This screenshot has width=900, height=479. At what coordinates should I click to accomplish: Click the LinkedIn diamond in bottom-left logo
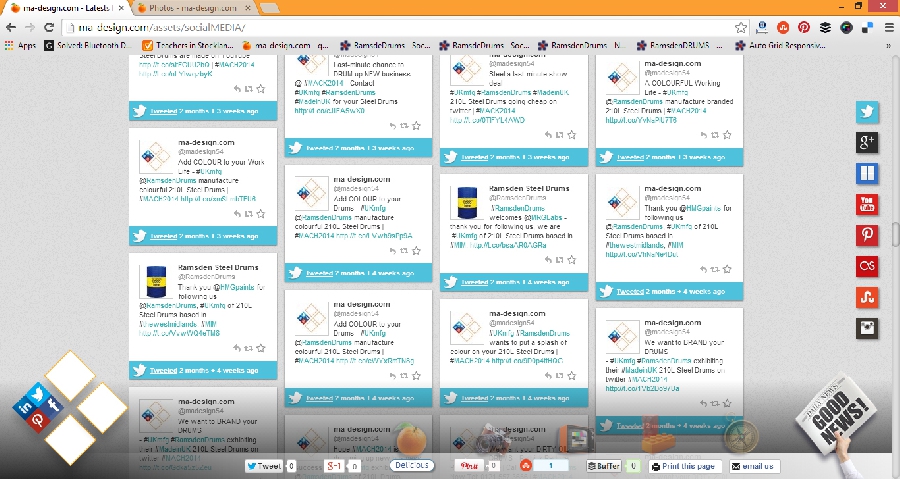pyautogui.click(x=24, y=406)
